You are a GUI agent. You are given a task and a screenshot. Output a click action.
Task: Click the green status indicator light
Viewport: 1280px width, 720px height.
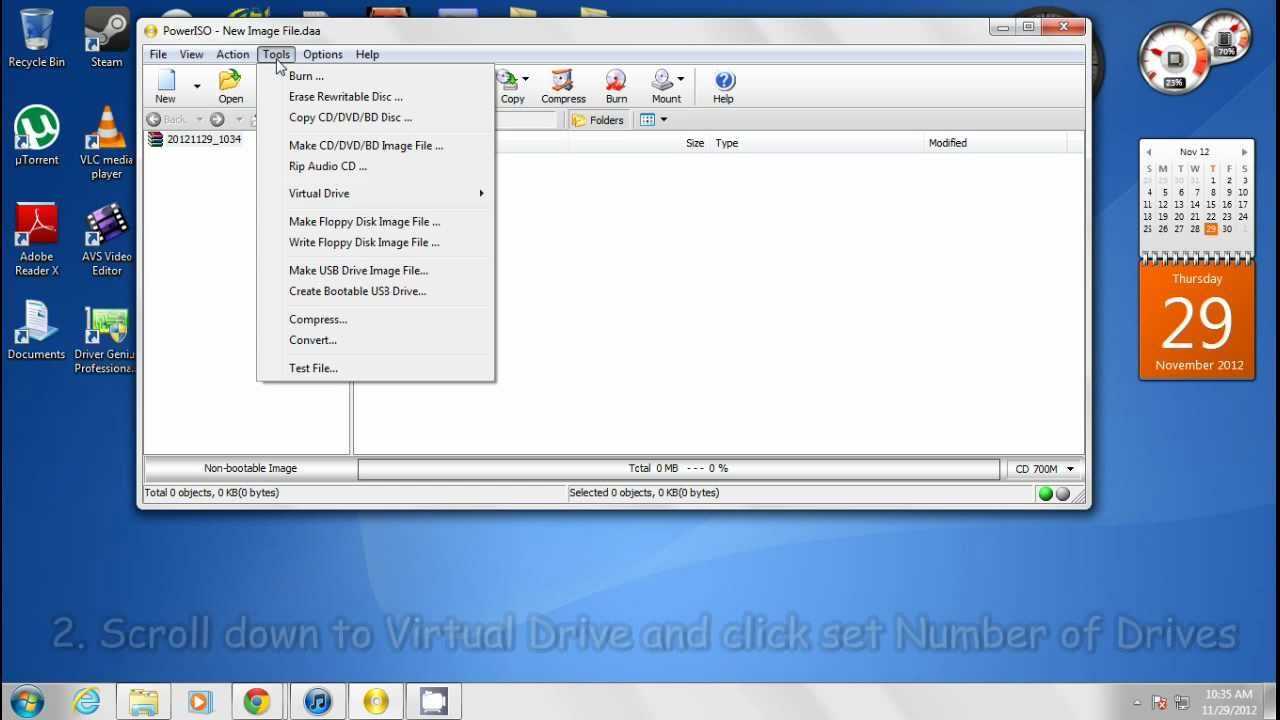coord(1046,494)
